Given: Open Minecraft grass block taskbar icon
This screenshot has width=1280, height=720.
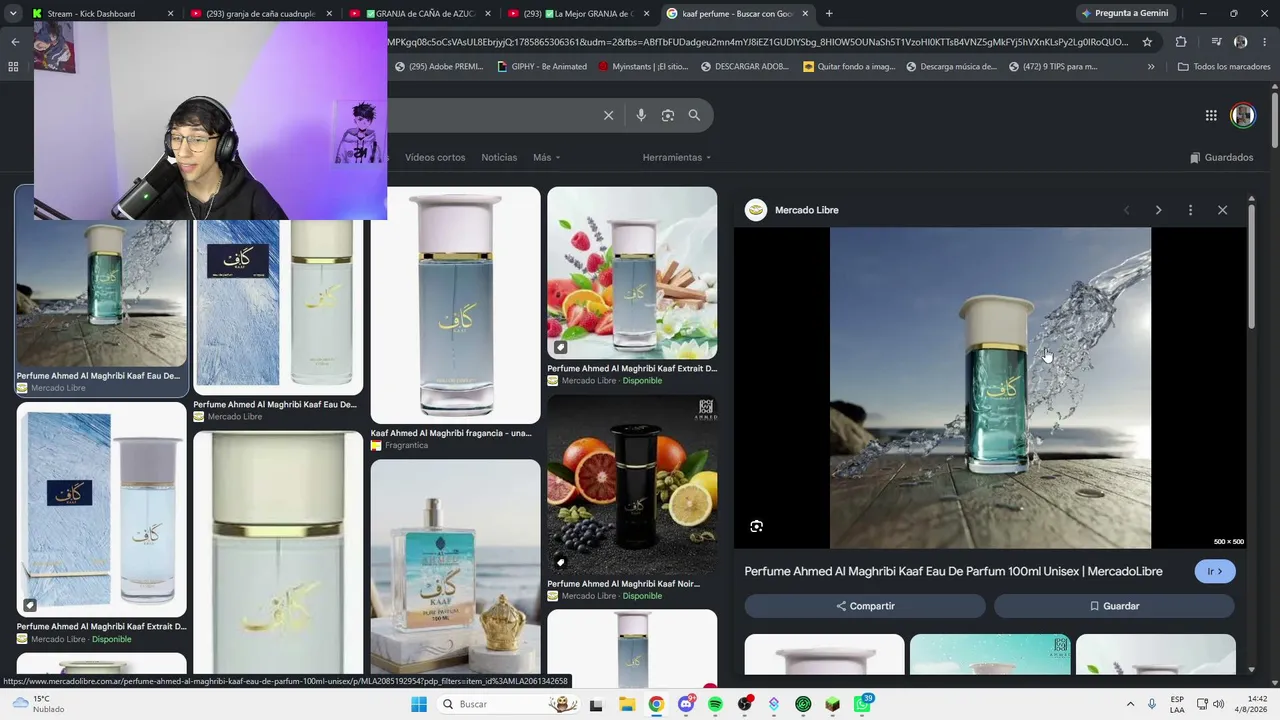Looking at the screenshot, I should (x=833, y=704).
